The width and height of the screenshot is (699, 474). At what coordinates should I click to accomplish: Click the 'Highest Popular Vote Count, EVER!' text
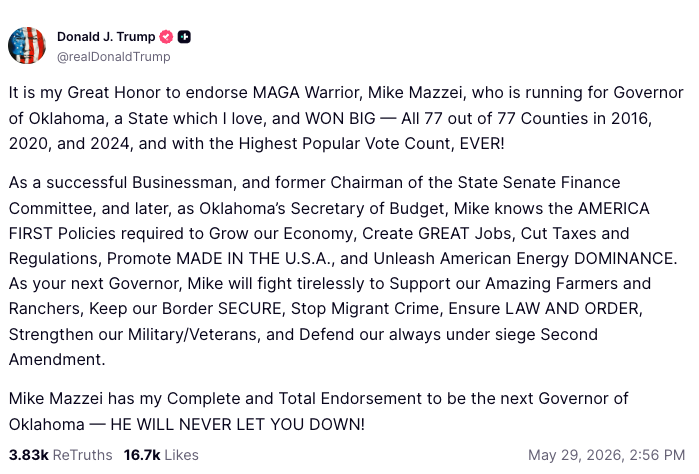click(x=371, y=144)
